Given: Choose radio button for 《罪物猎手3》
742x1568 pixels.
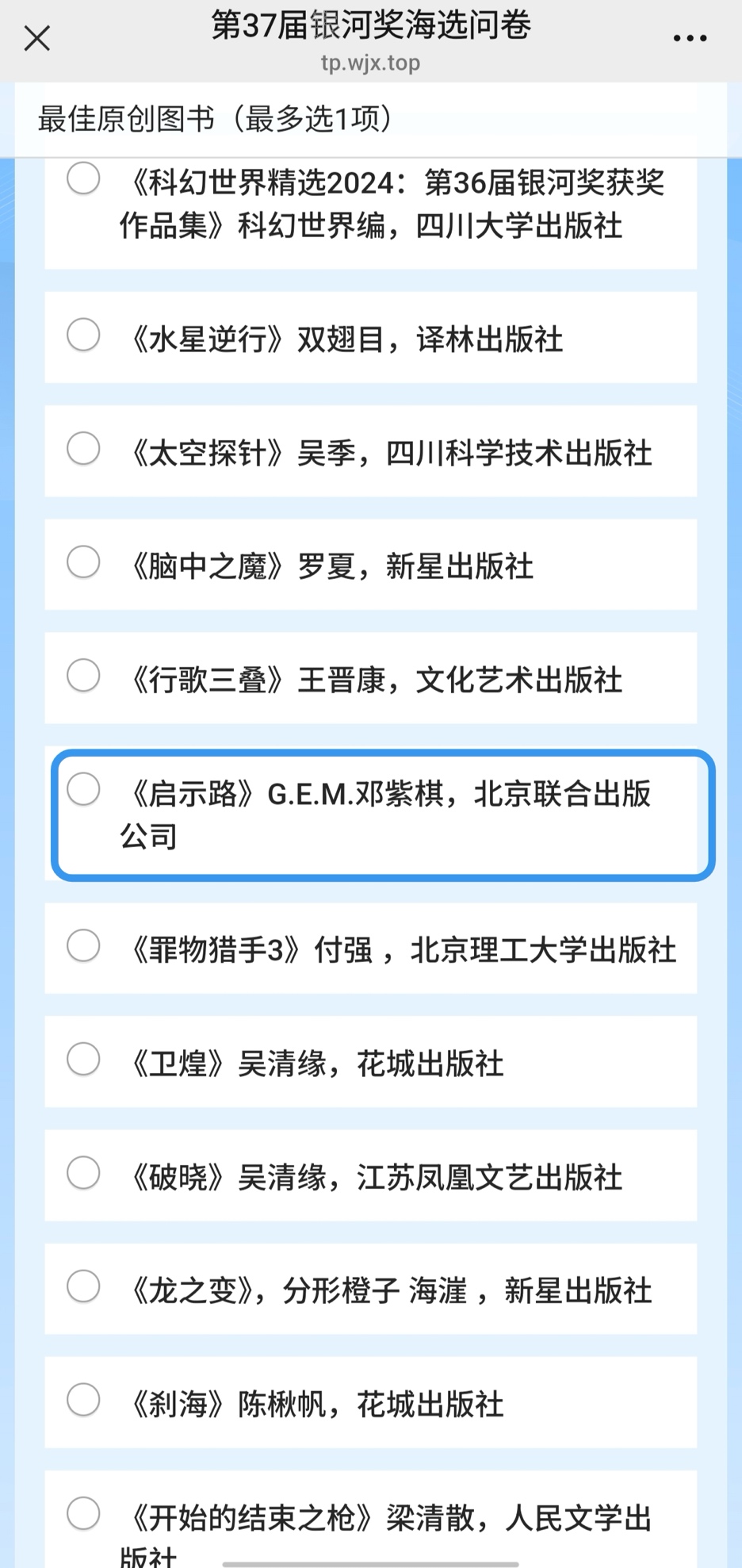Looking at the screenshot, I should pyautogui.click(x=83, y=945).
